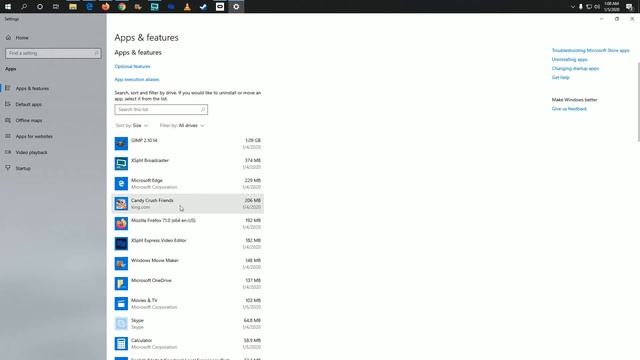Click the GIMP 2.10.14 name

pyautogui.click(x=144, y=140)
